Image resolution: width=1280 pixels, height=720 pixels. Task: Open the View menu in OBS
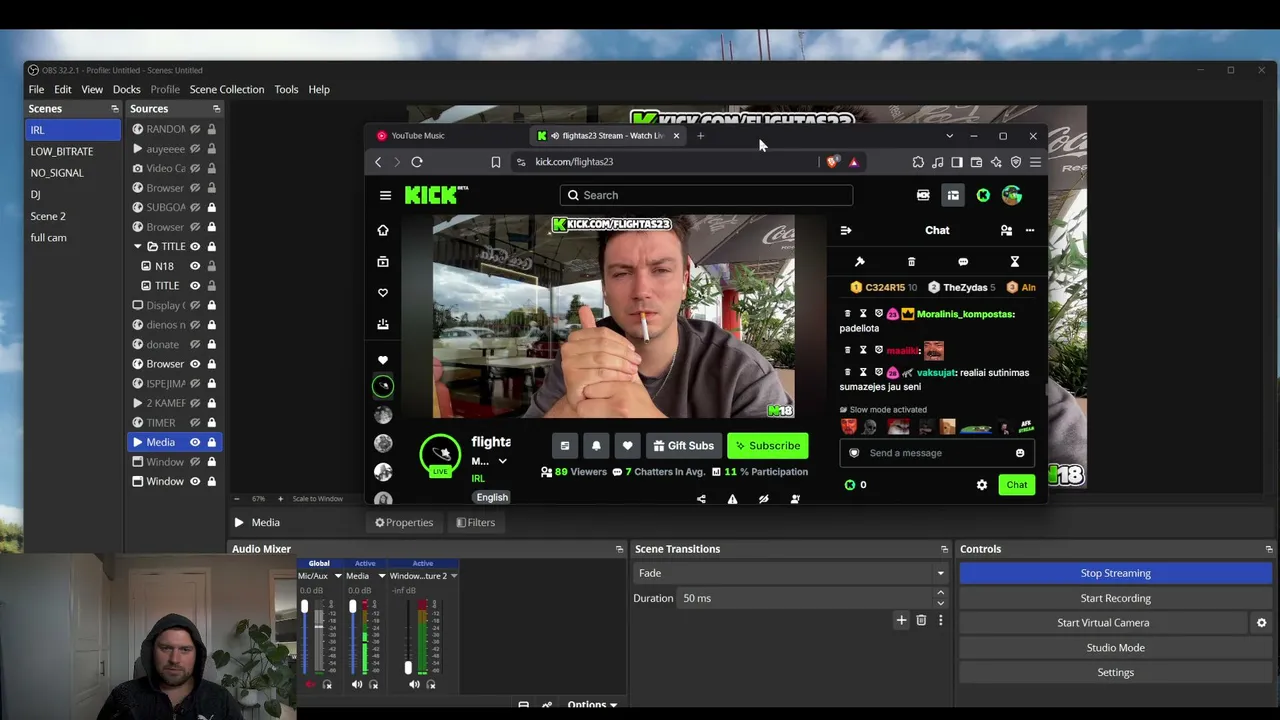92,90
